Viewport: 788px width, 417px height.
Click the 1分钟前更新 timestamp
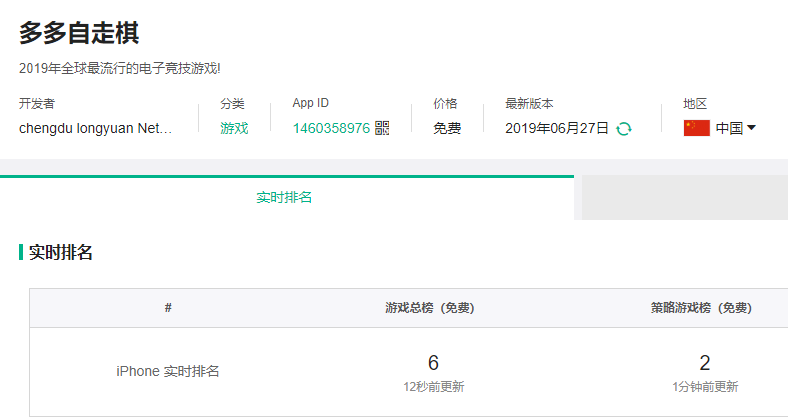tap(705, 386)
